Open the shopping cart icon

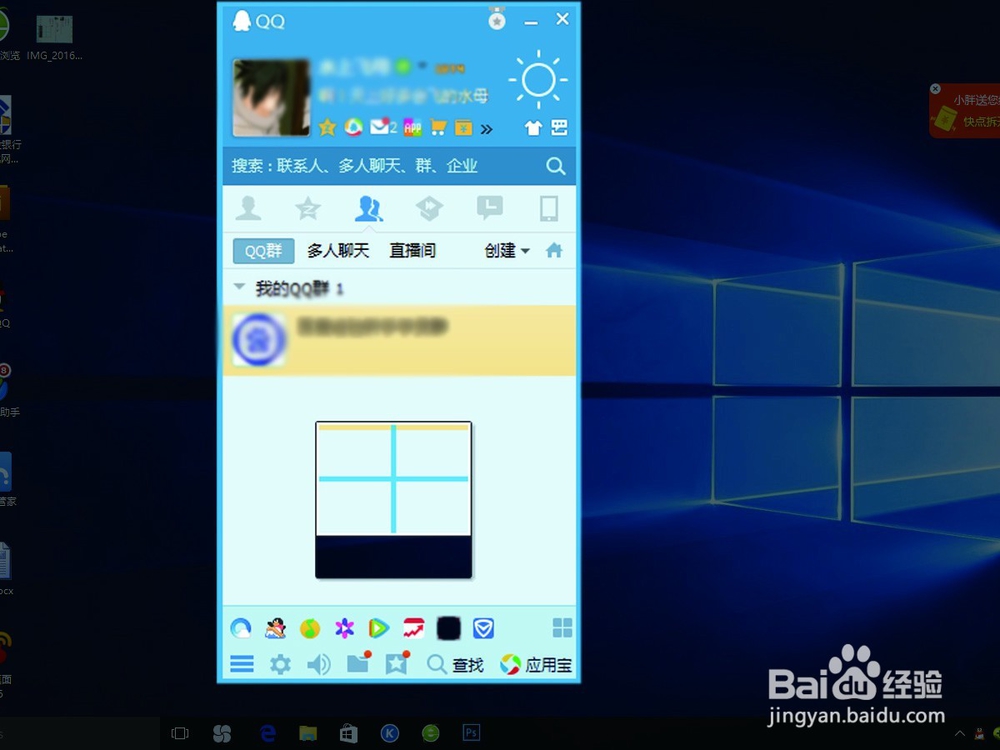point(438,128)
